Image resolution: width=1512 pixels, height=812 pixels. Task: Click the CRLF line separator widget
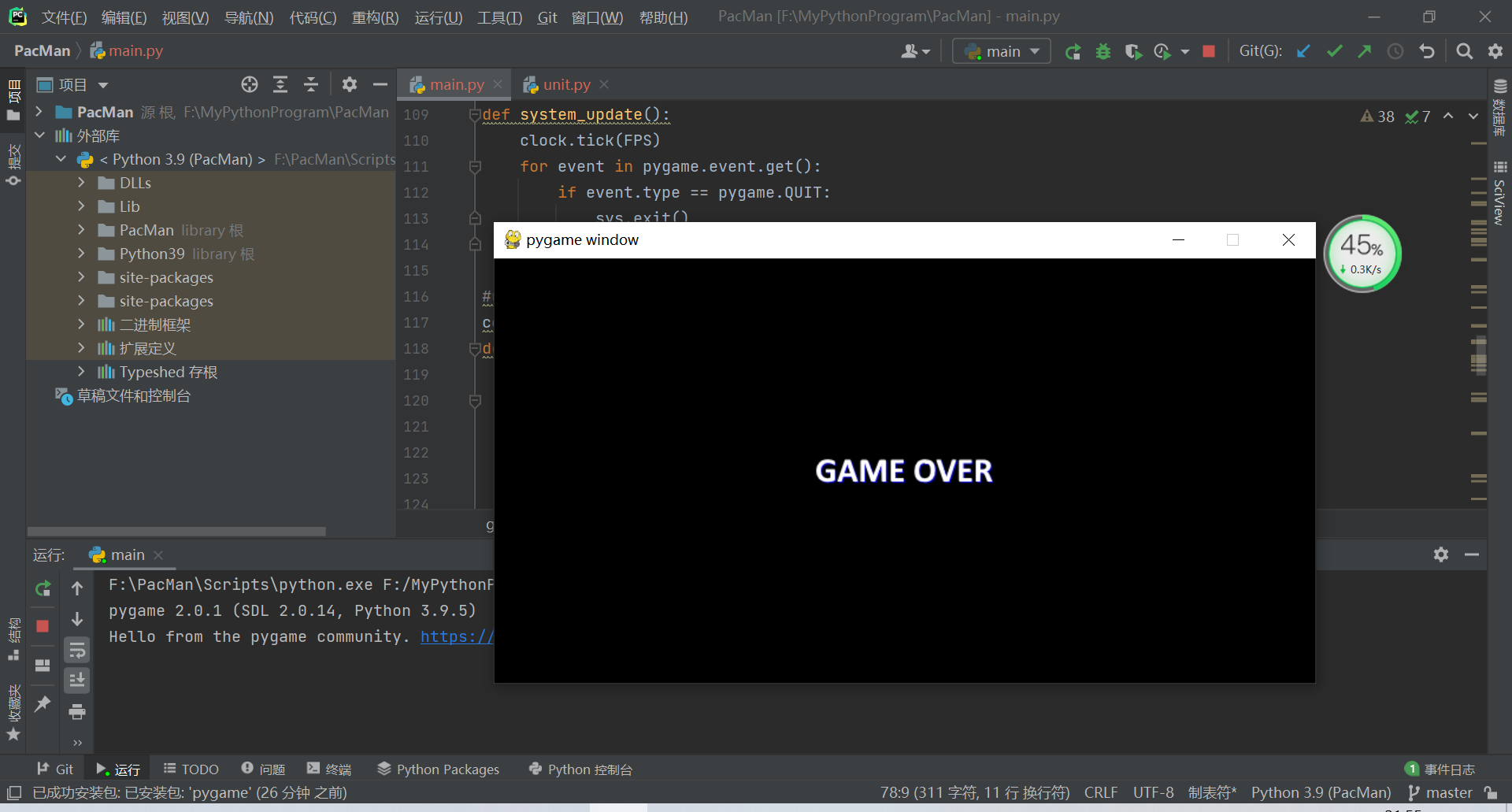pos(1101,792)
